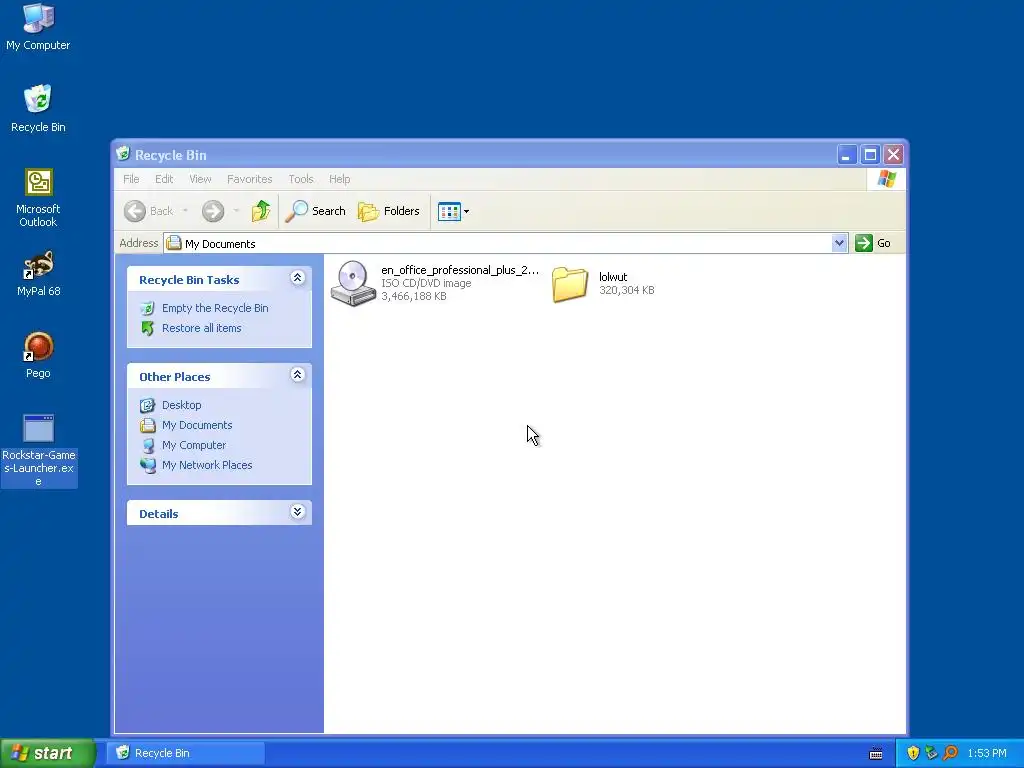Open the Back history dropdown arrow
The width and height of the screenshot is (1024, 768).
(x=185, y=211)
